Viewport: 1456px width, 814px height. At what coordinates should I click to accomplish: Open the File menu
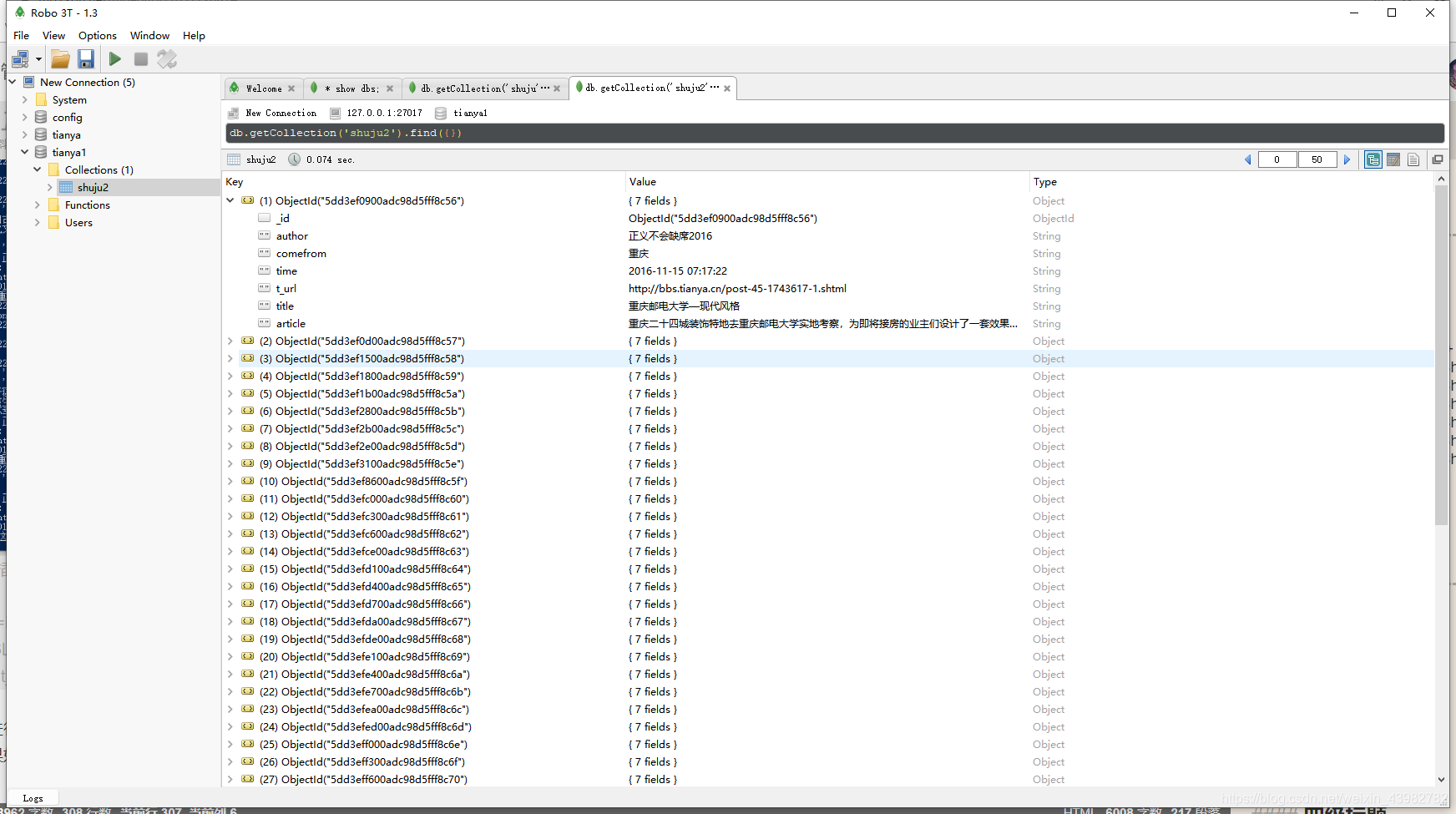[22, 36]
